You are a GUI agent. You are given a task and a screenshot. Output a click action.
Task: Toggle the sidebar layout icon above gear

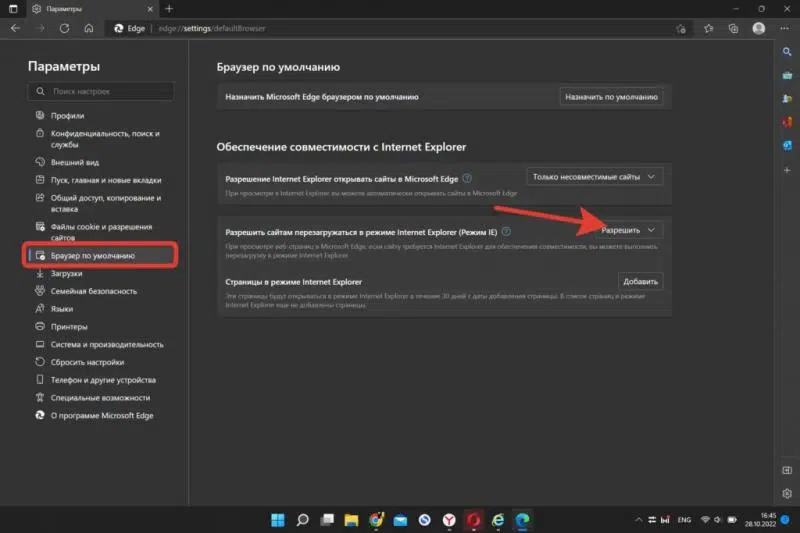pyautogui.click(x=787, y=470)
